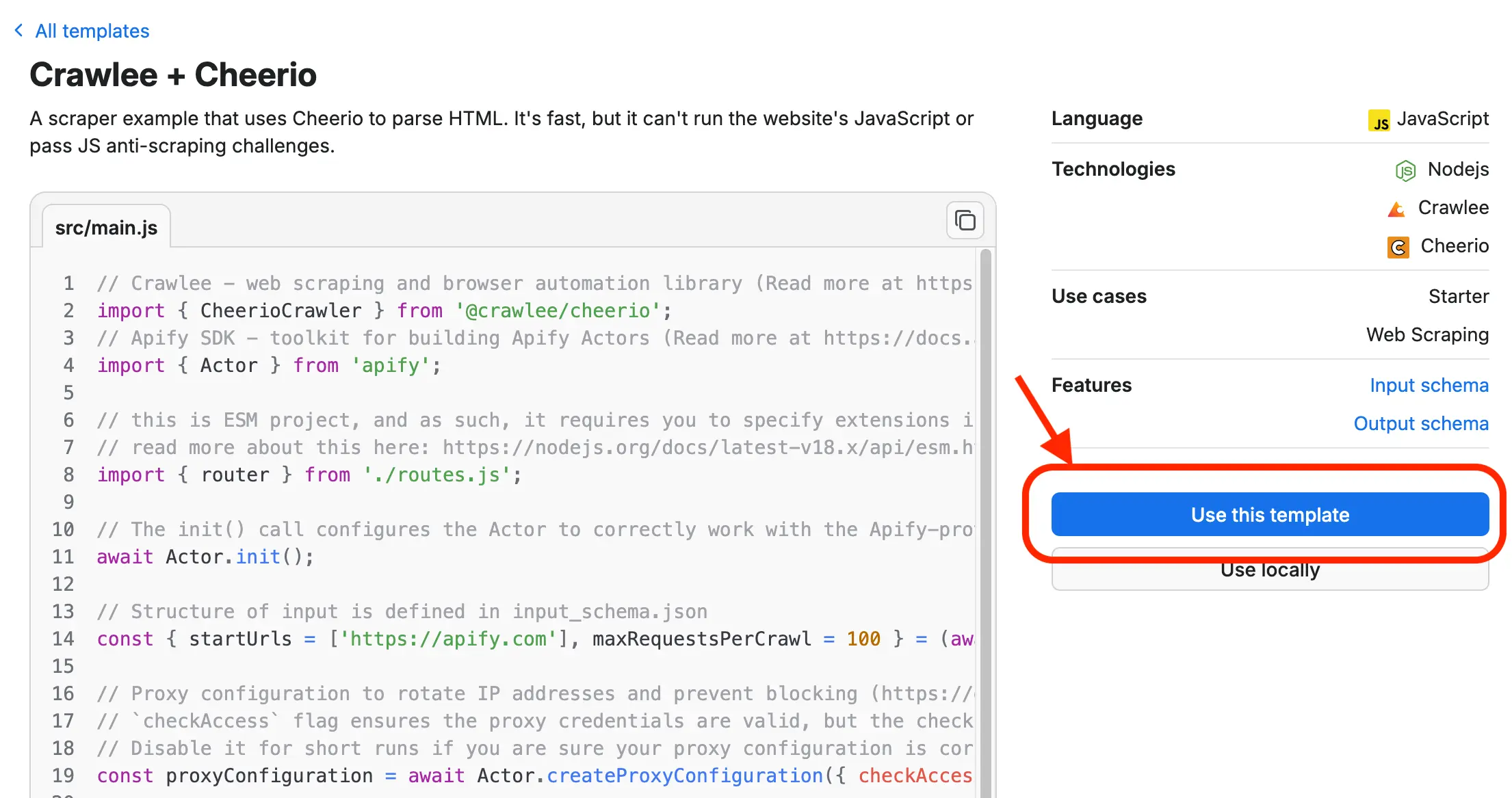The width and height of the screenshot is (1512, 798).
Task: Click the Cheerio logo icon
Action: click(x=1398, y=247)
